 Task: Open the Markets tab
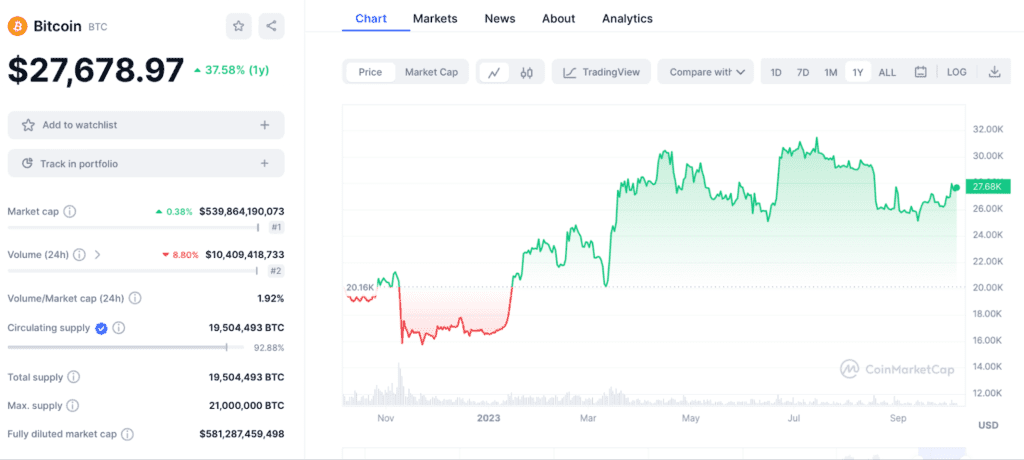[x=435, y=18]
